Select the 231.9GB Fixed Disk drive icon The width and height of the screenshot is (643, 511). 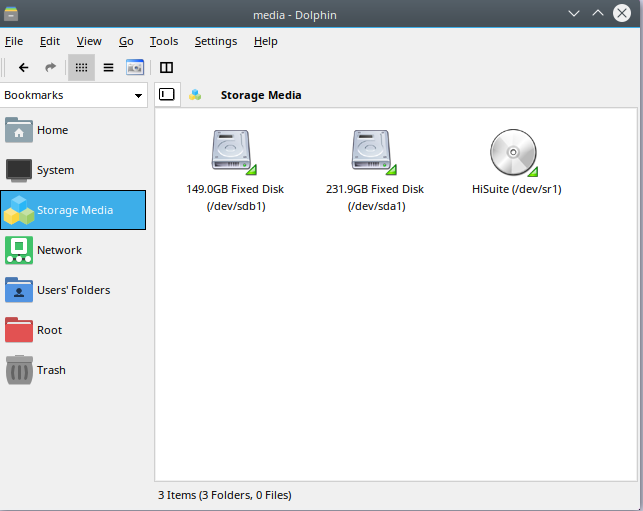click(x=374, y=152)
